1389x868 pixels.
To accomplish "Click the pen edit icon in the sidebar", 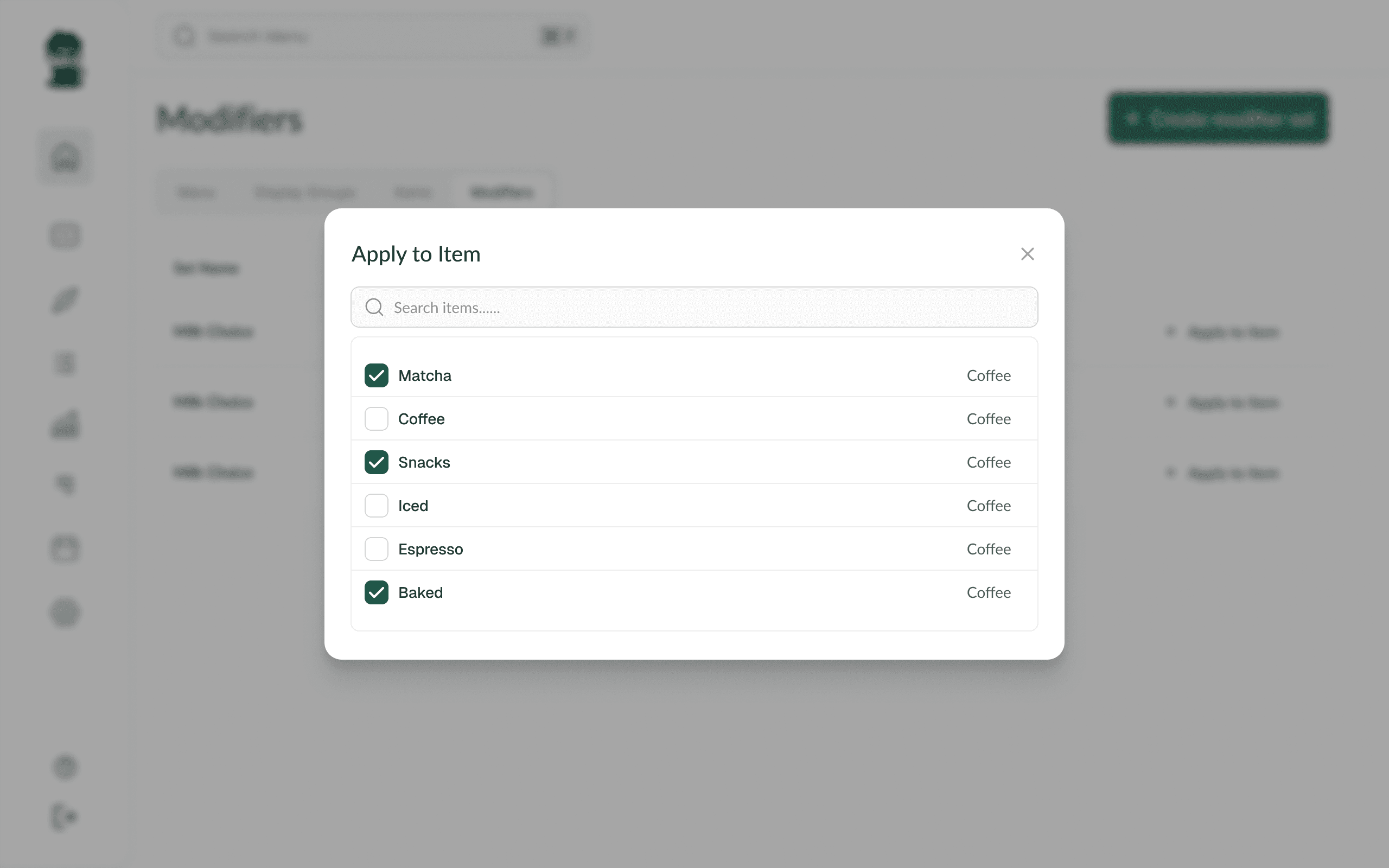I will pos(65,299).
